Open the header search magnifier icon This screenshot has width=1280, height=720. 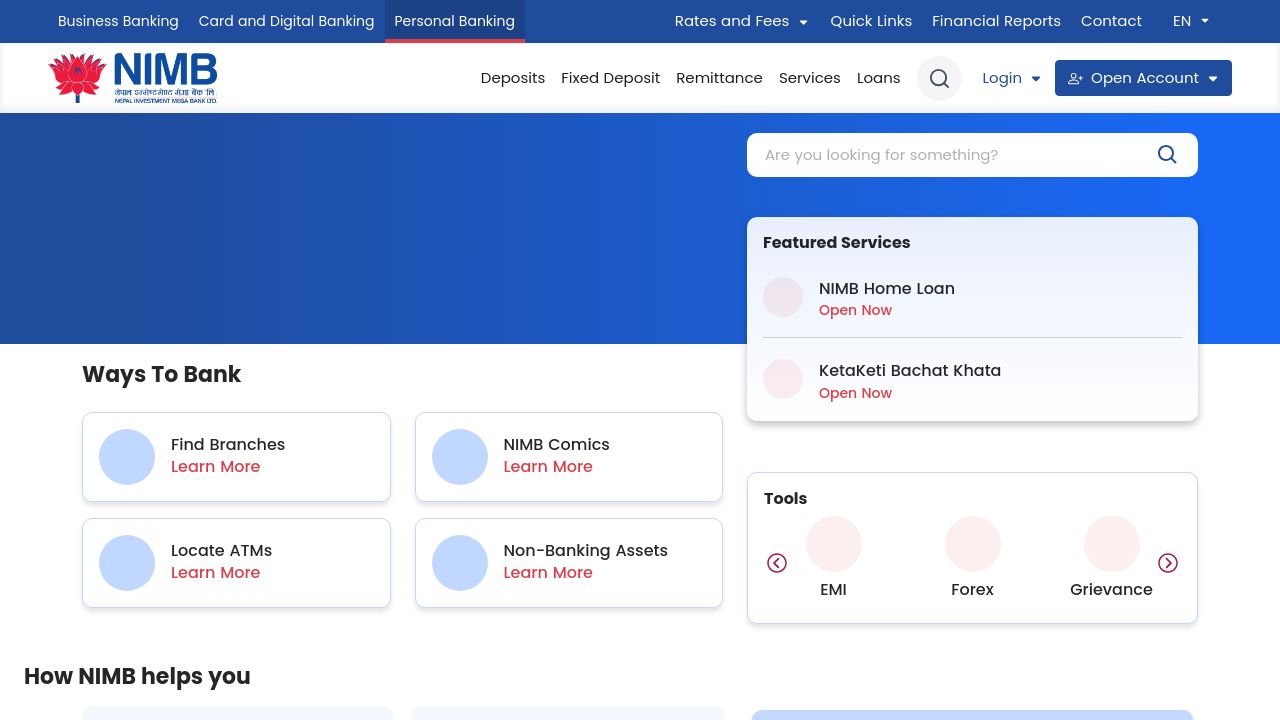tap(939, 78)
